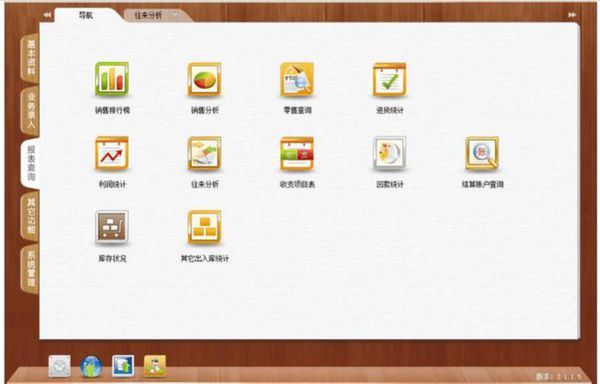
Task: Select the 其它功能 side tab
Action: (x=31, y=216)
